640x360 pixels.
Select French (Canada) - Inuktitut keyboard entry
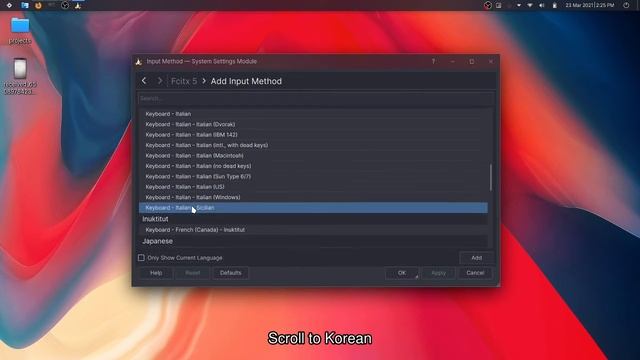[313, 230]
